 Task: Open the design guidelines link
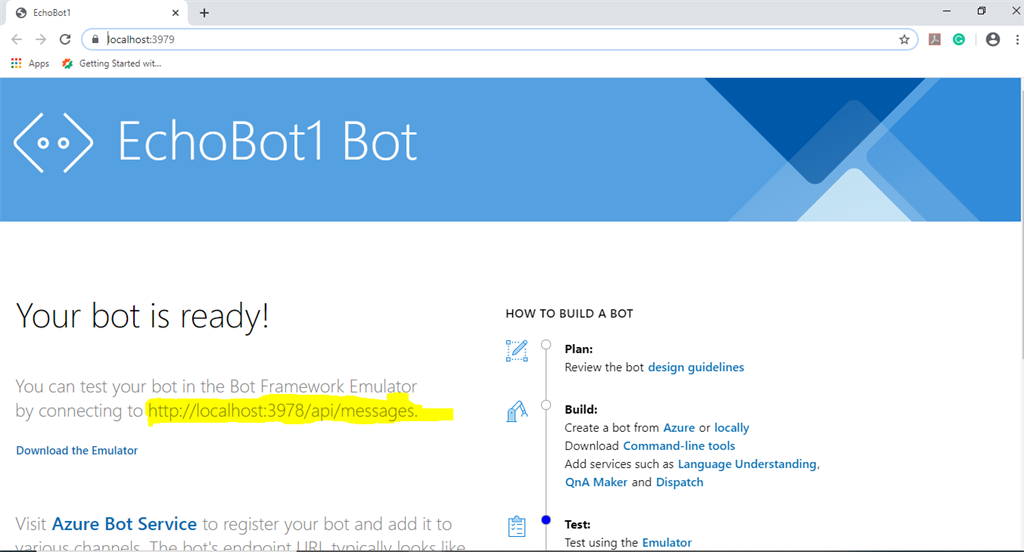click(696, 367)
